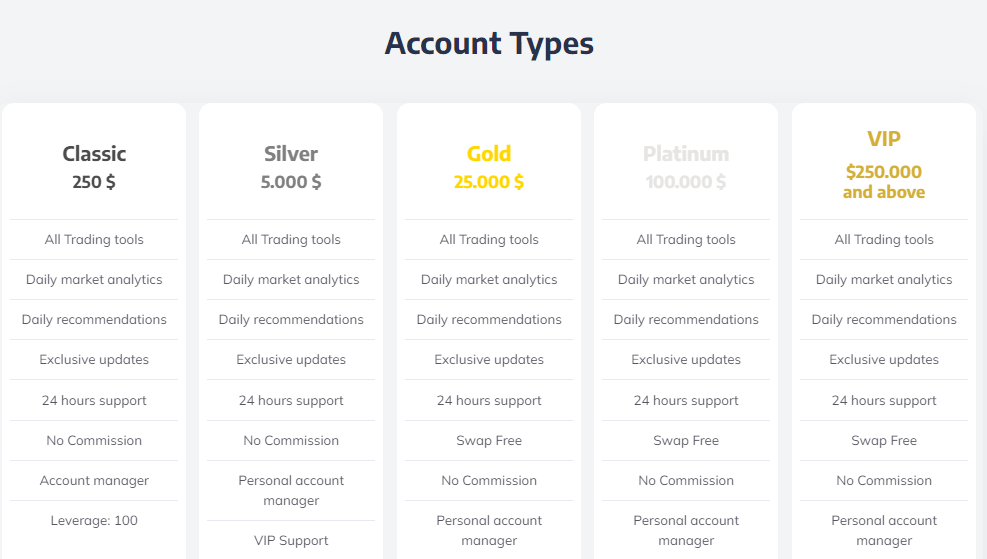
Task: Click 24 hours support in VIP card
Action: point(884,400)
